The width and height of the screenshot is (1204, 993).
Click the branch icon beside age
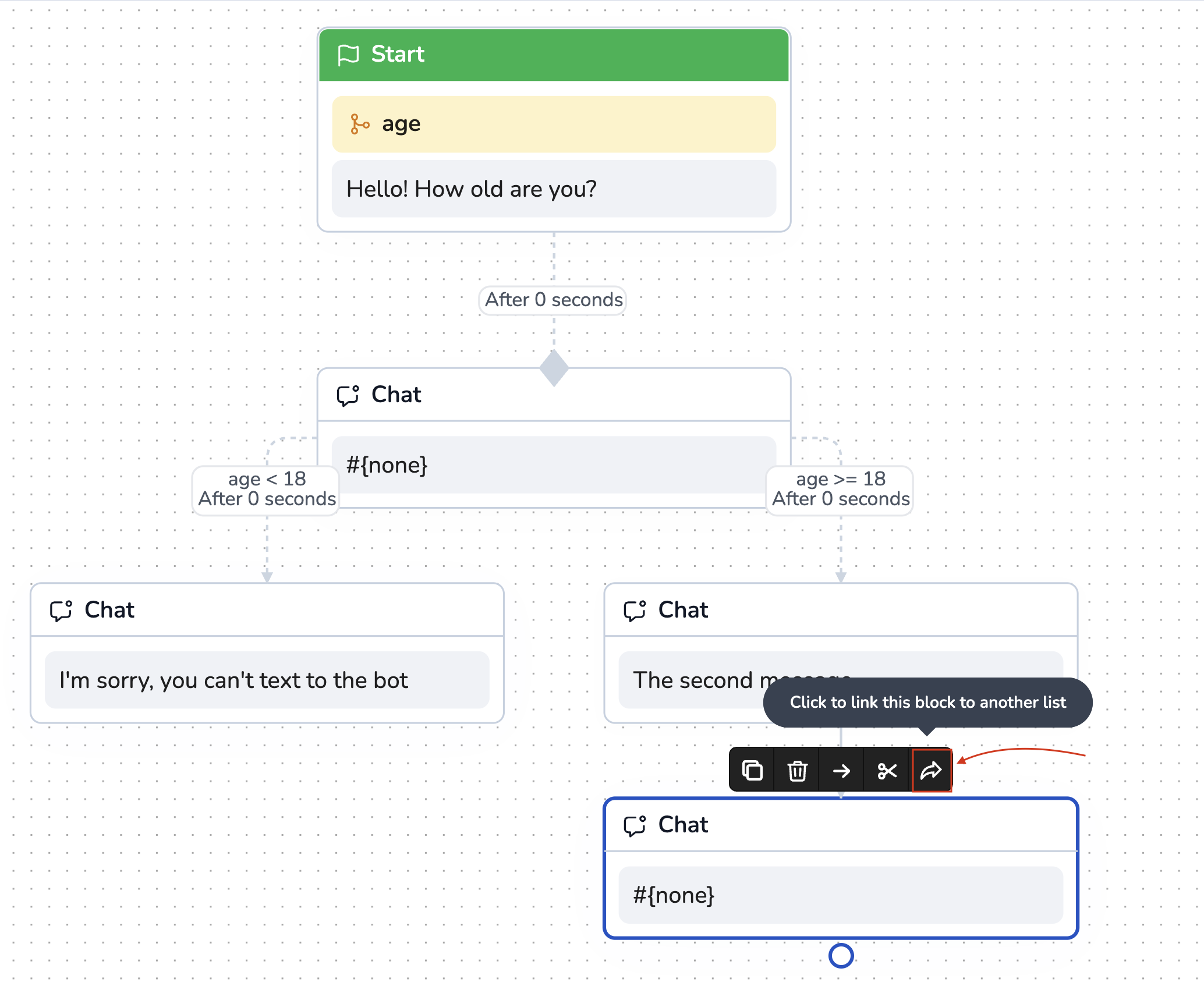359,124
